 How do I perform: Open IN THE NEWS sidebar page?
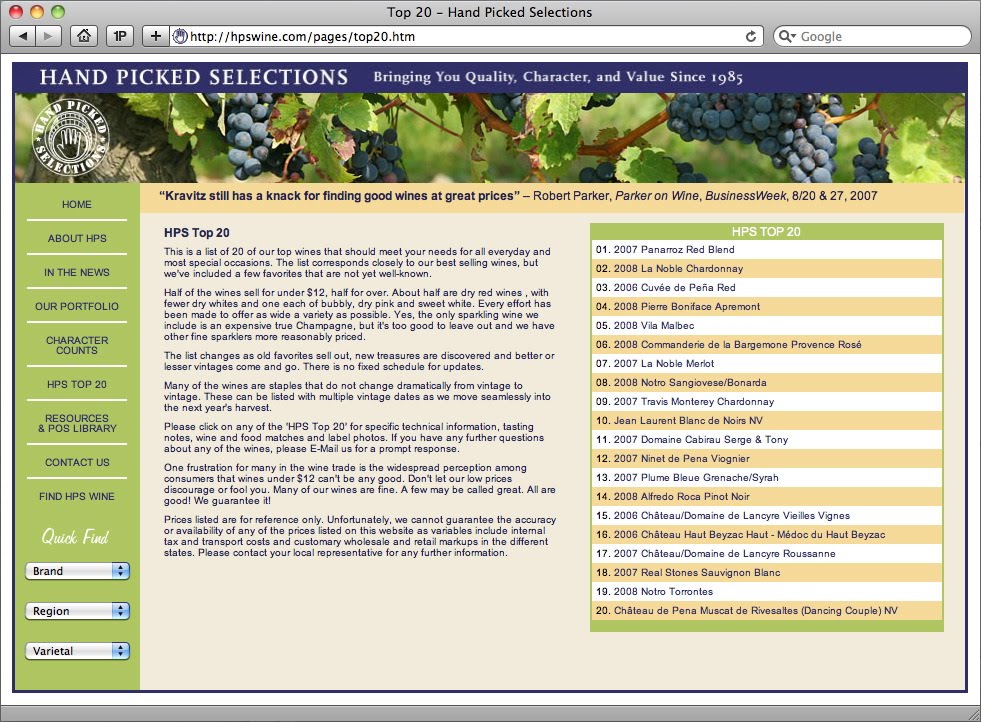(76, 272)
